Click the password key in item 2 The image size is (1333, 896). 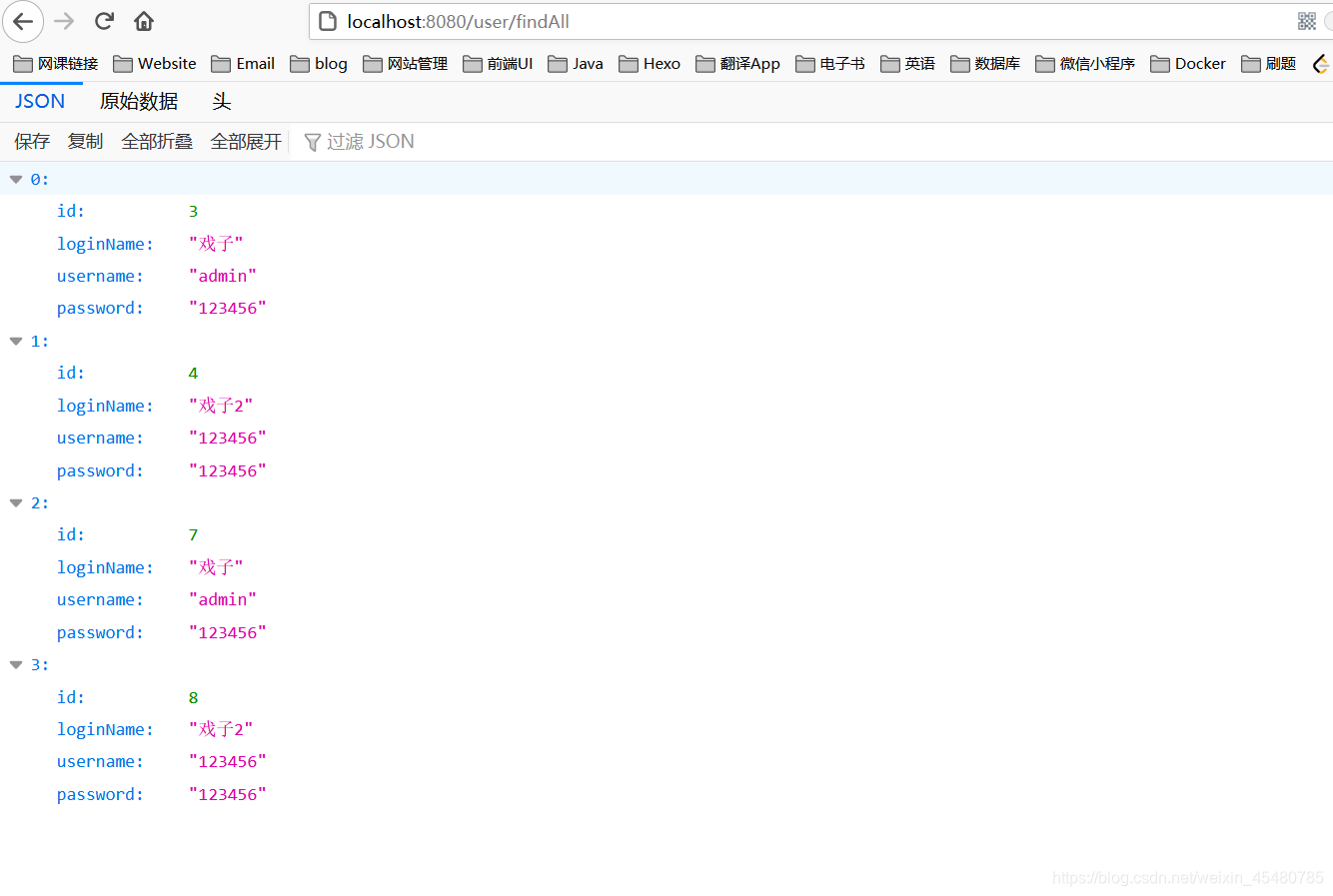pos(100,632)
